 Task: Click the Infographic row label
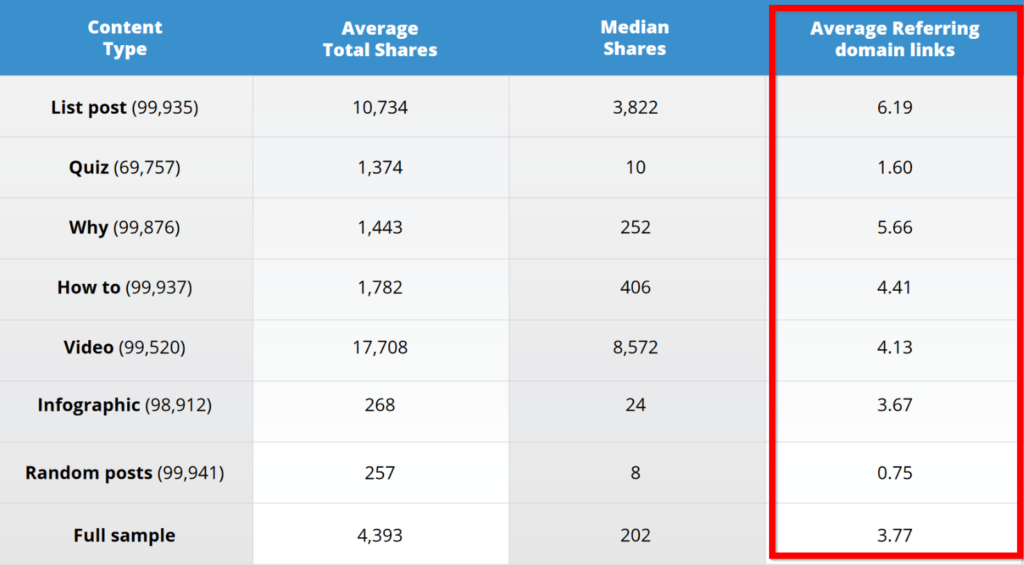pyautogui.click(x=125, y=405)
